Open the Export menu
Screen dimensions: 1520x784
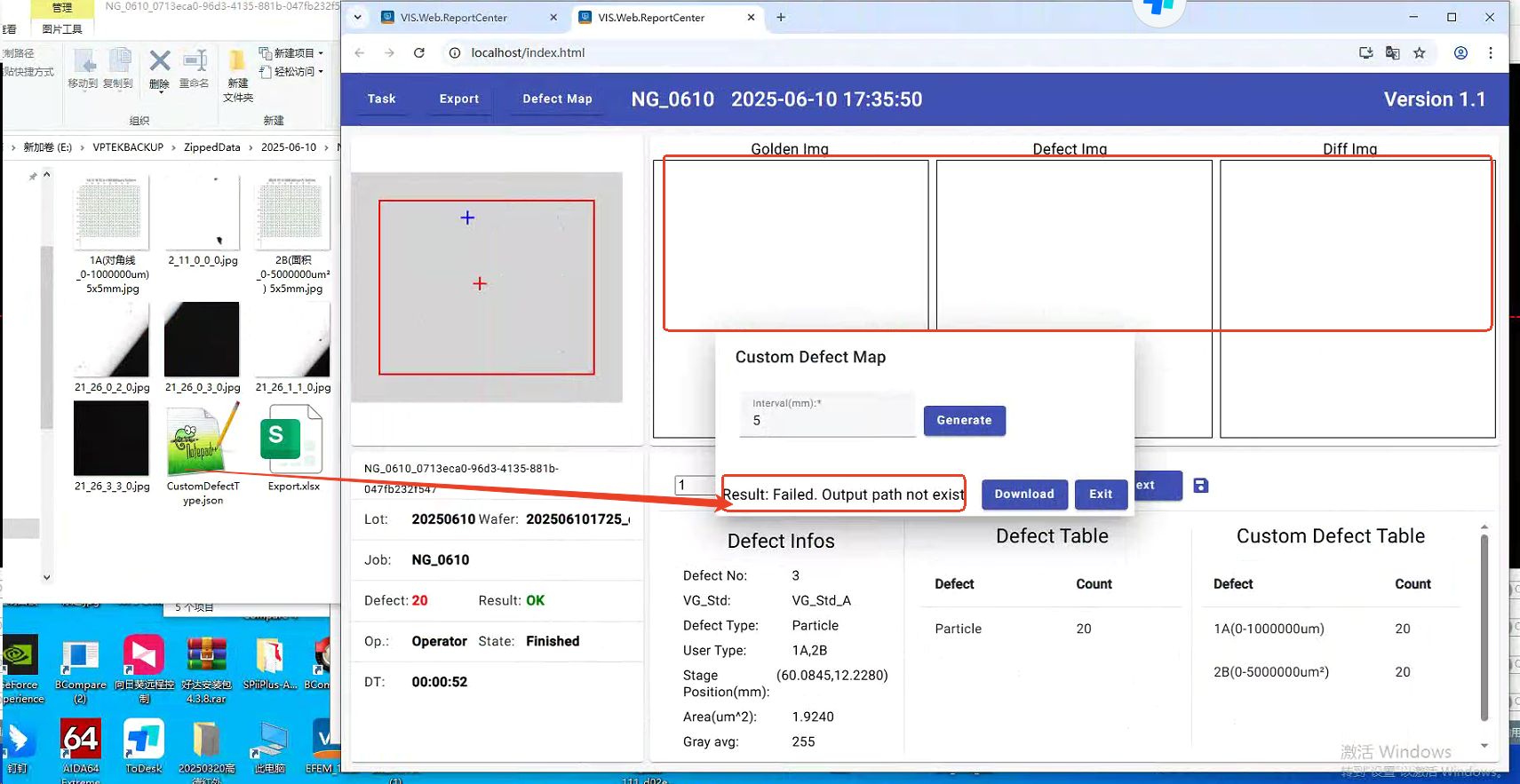pyautogui.click(x=458, y=99)
